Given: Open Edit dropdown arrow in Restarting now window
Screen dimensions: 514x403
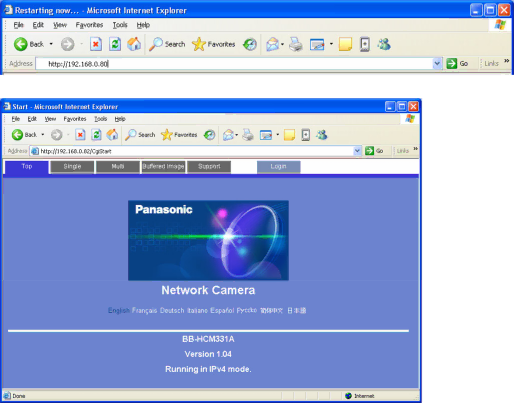Looking at the screenshot, I should 331,44.
